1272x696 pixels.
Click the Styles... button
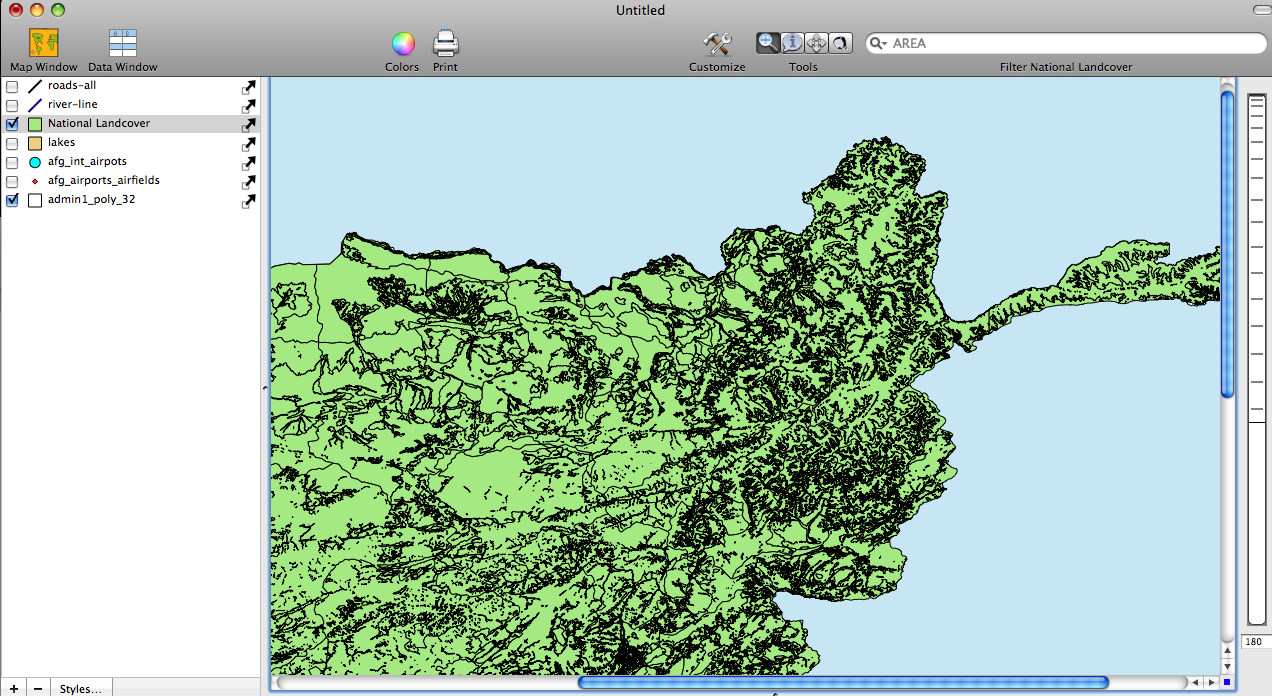80,688
